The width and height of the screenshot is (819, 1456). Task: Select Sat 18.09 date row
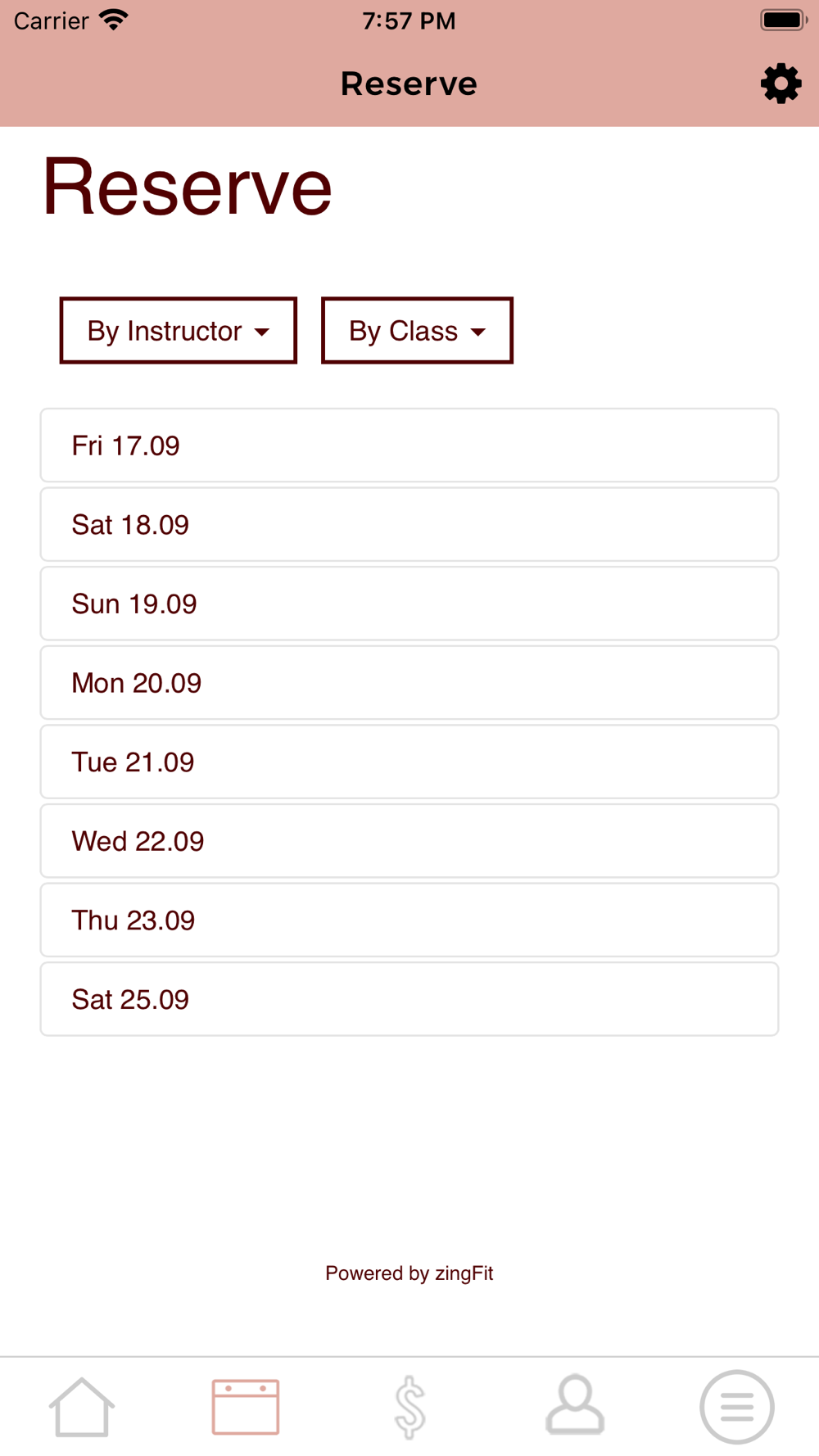[409, 525]
